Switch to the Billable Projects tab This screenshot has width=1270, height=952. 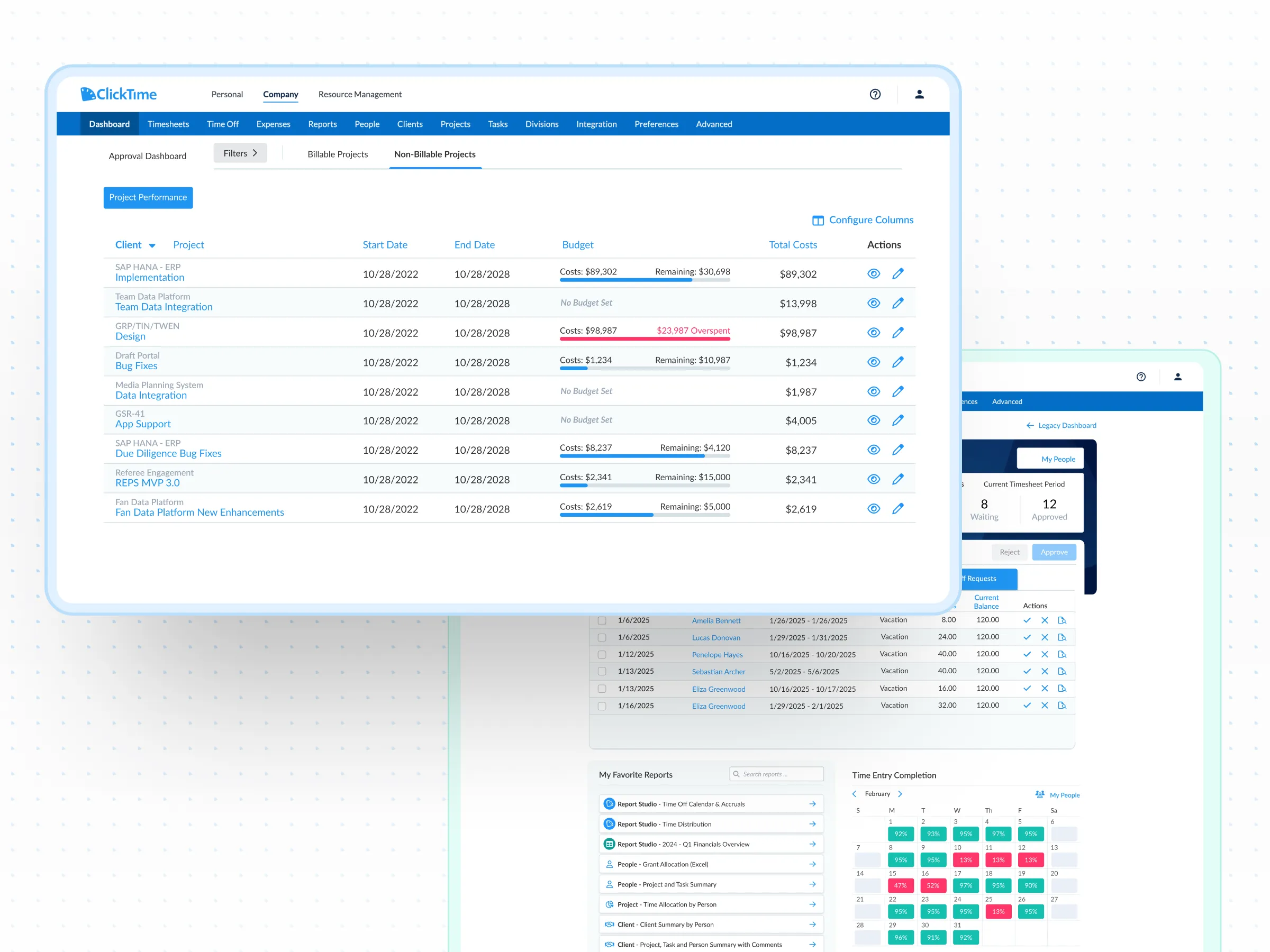point(338,154)
